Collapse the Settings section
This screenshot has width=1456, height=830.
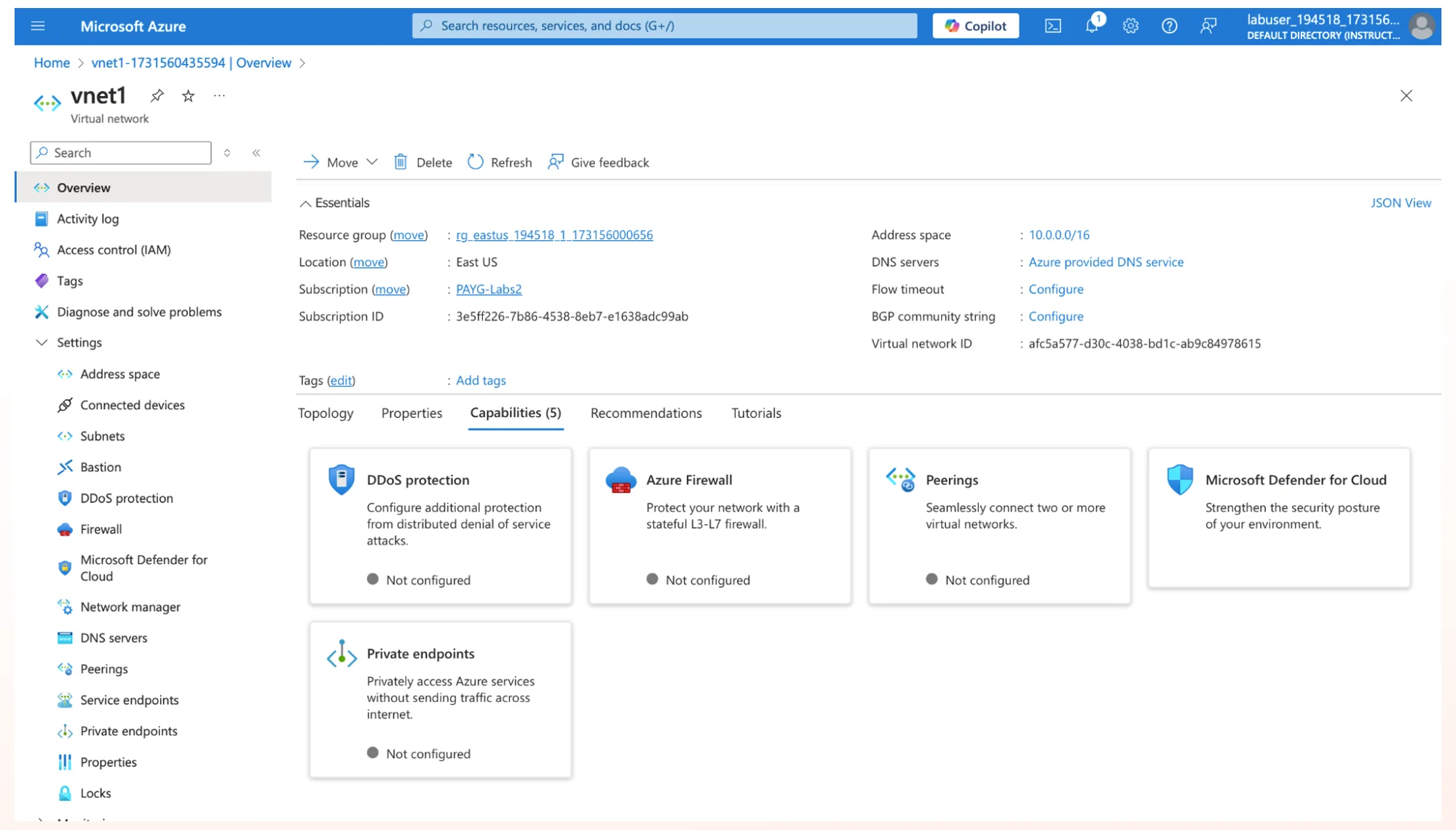pyautogui.click(x=42, y=342)
